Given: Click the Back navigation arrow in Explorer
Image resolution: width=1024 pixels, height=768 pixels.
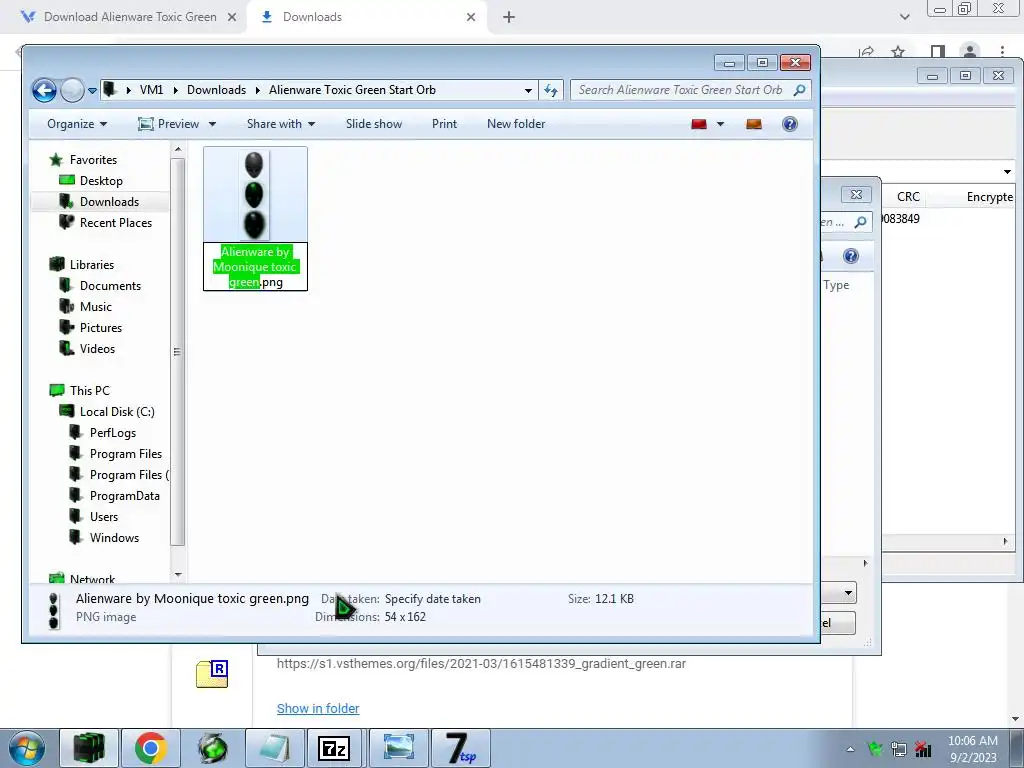Looking at the screenshot, I should point(44,90).
